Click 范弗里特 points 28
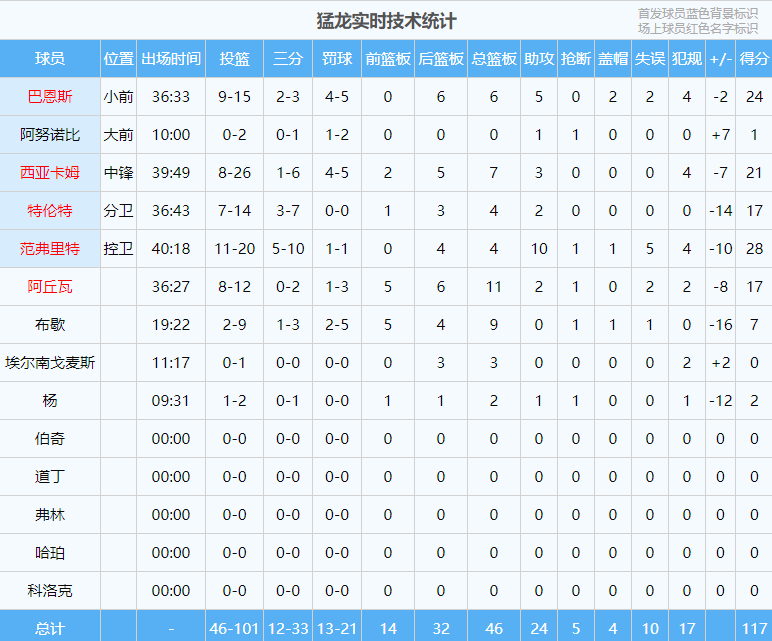 point(754,248)
